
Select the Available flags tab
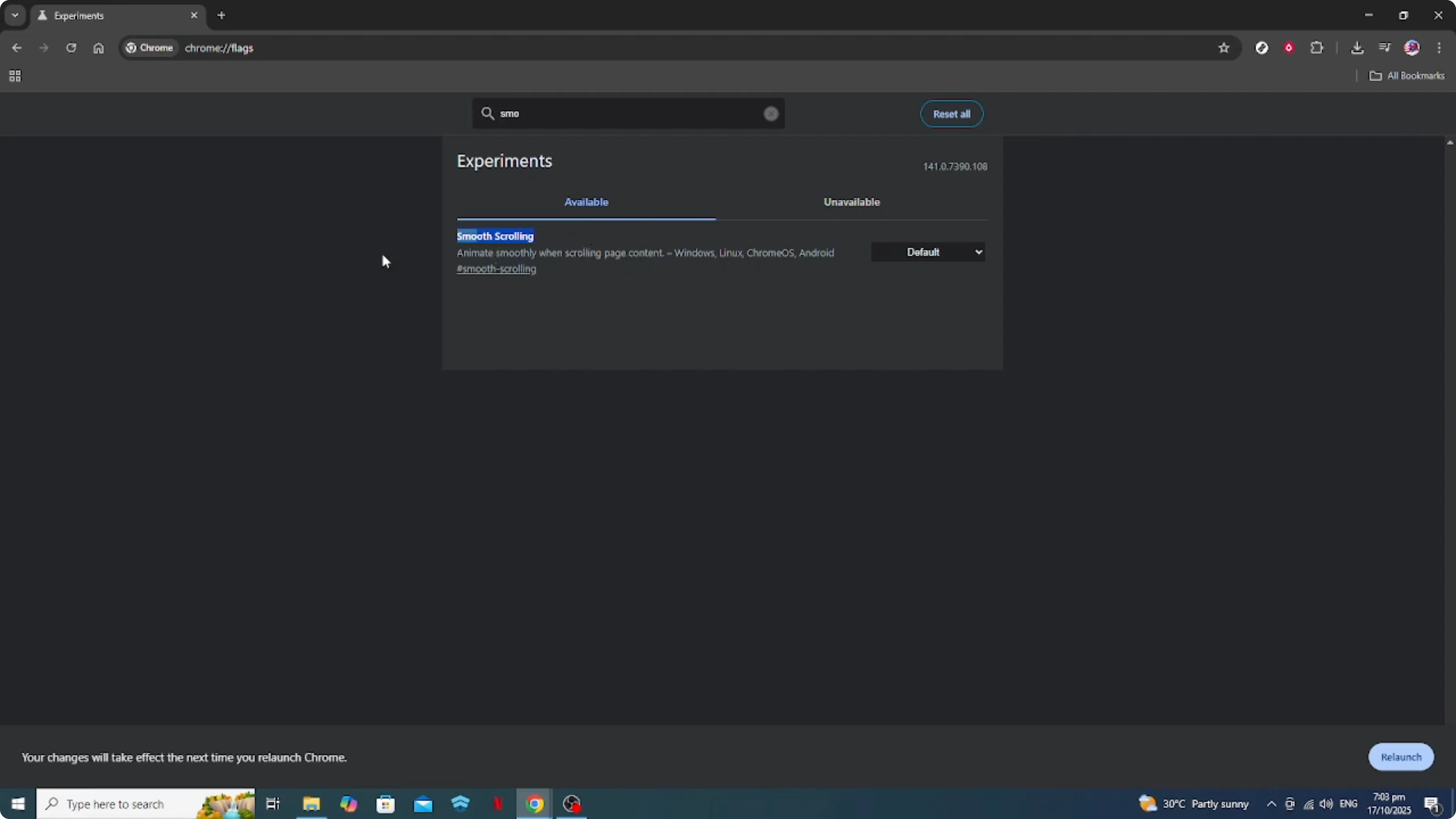coord(586,201)
